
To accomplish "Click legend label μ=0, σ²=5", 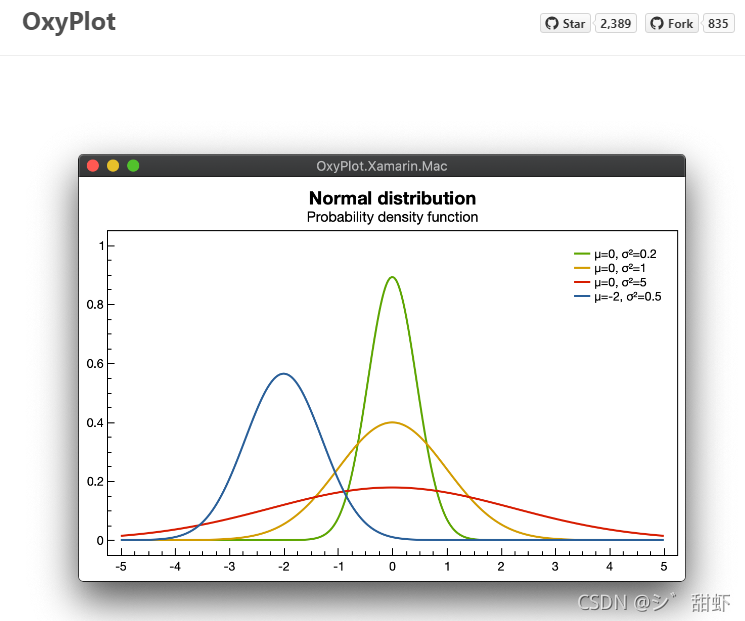I will point(620,283).
